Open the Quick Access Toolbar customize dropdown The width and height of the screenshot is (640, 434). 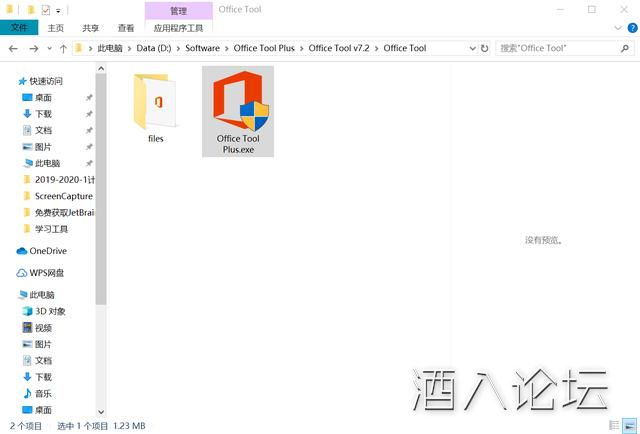[58, 11]
